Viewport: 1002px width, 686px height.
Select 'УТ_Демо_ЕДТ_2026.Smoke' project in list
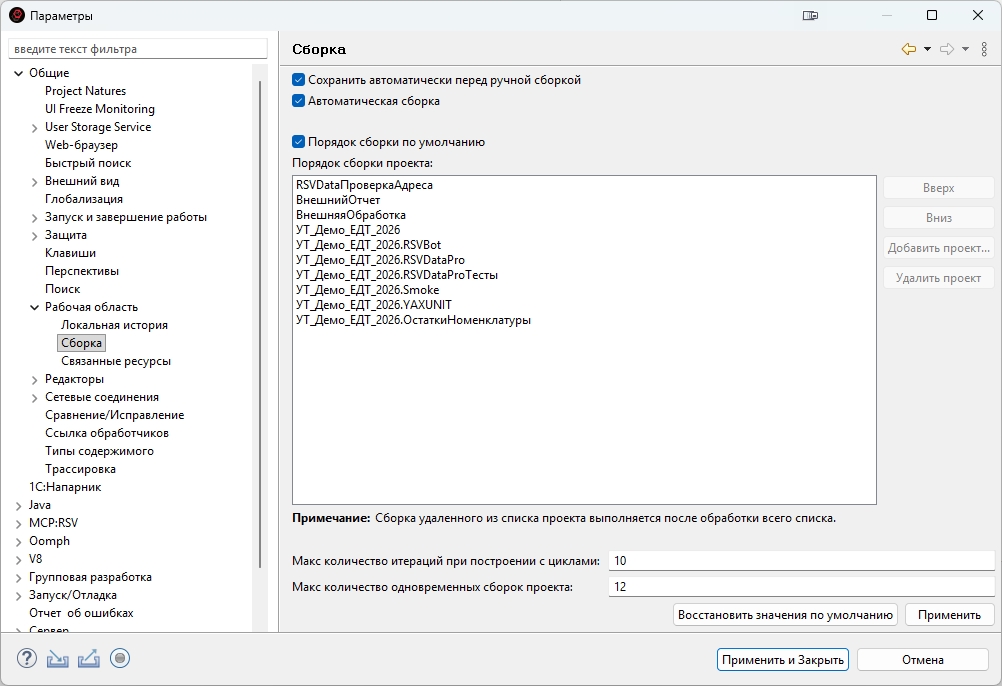[367, 290]
